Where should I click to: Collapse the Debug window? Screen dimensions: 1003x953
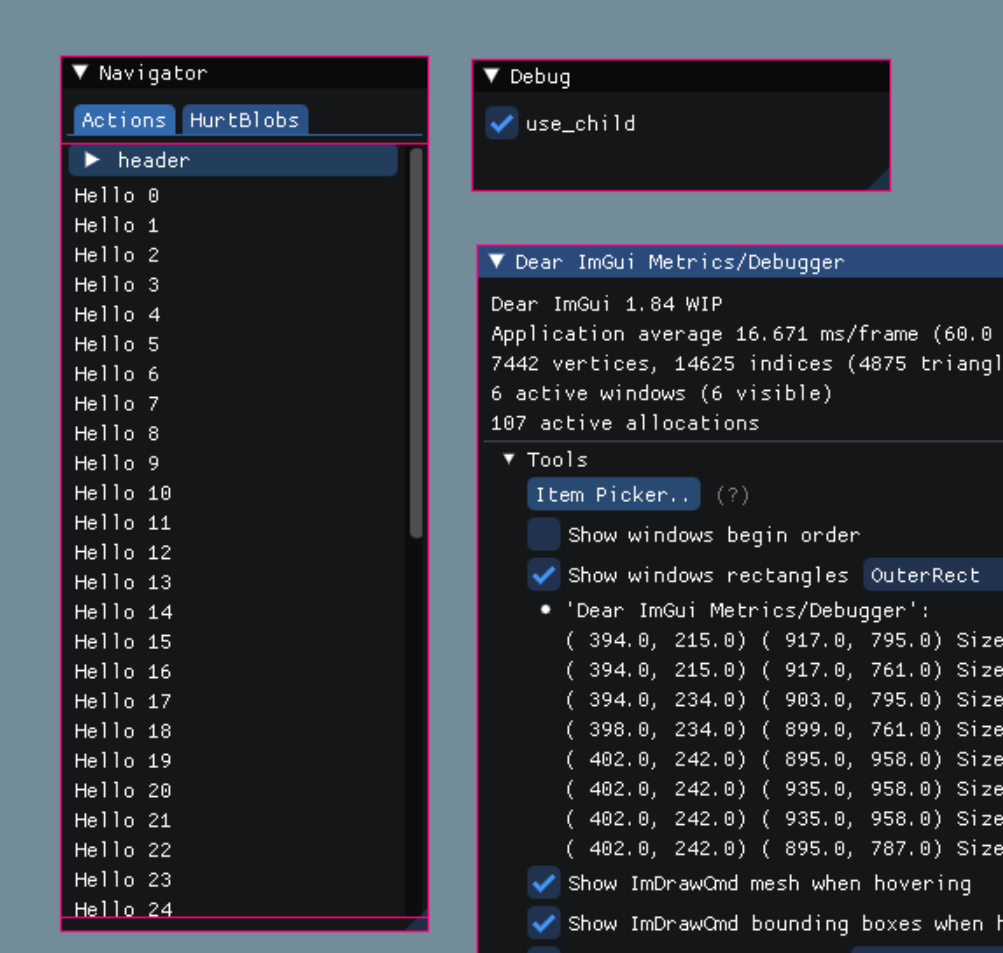[x=491, y=76]
